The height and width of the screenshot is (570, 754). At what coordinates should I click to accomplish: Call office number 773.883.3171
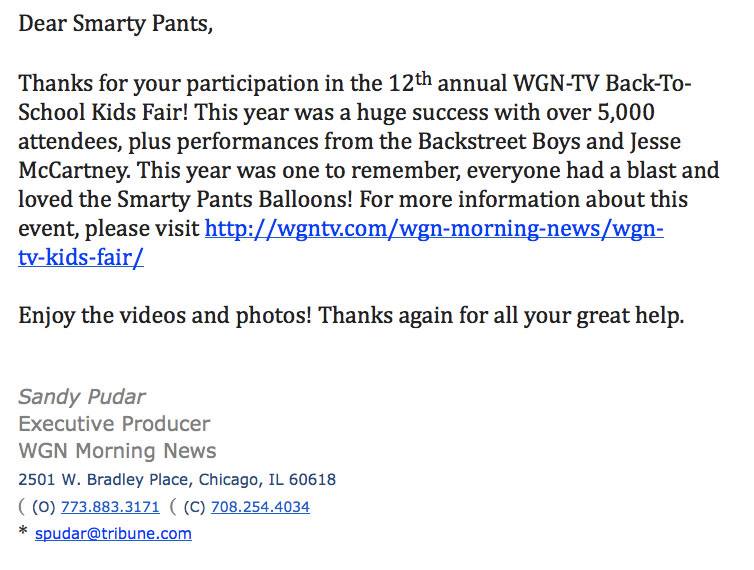pos(110,507)
